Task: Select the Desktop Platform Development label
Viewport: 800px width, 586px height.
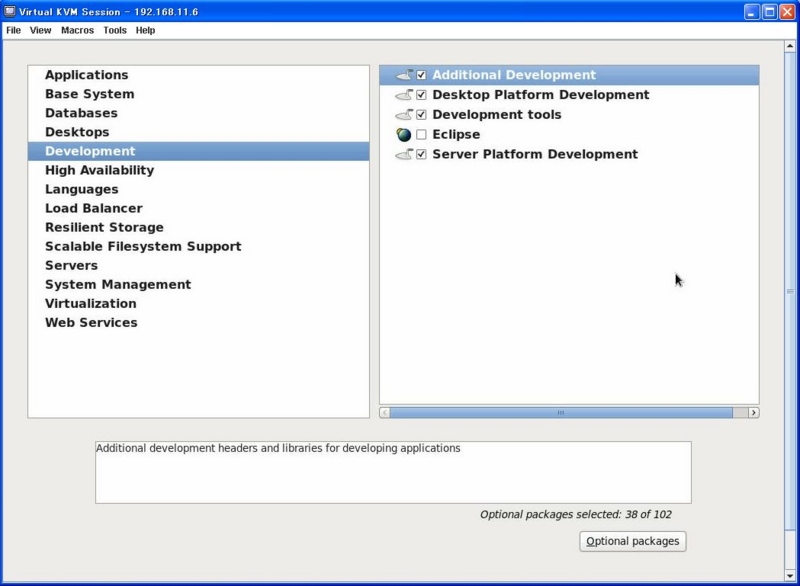Action: pyautogui.click(x=541, y=95)
